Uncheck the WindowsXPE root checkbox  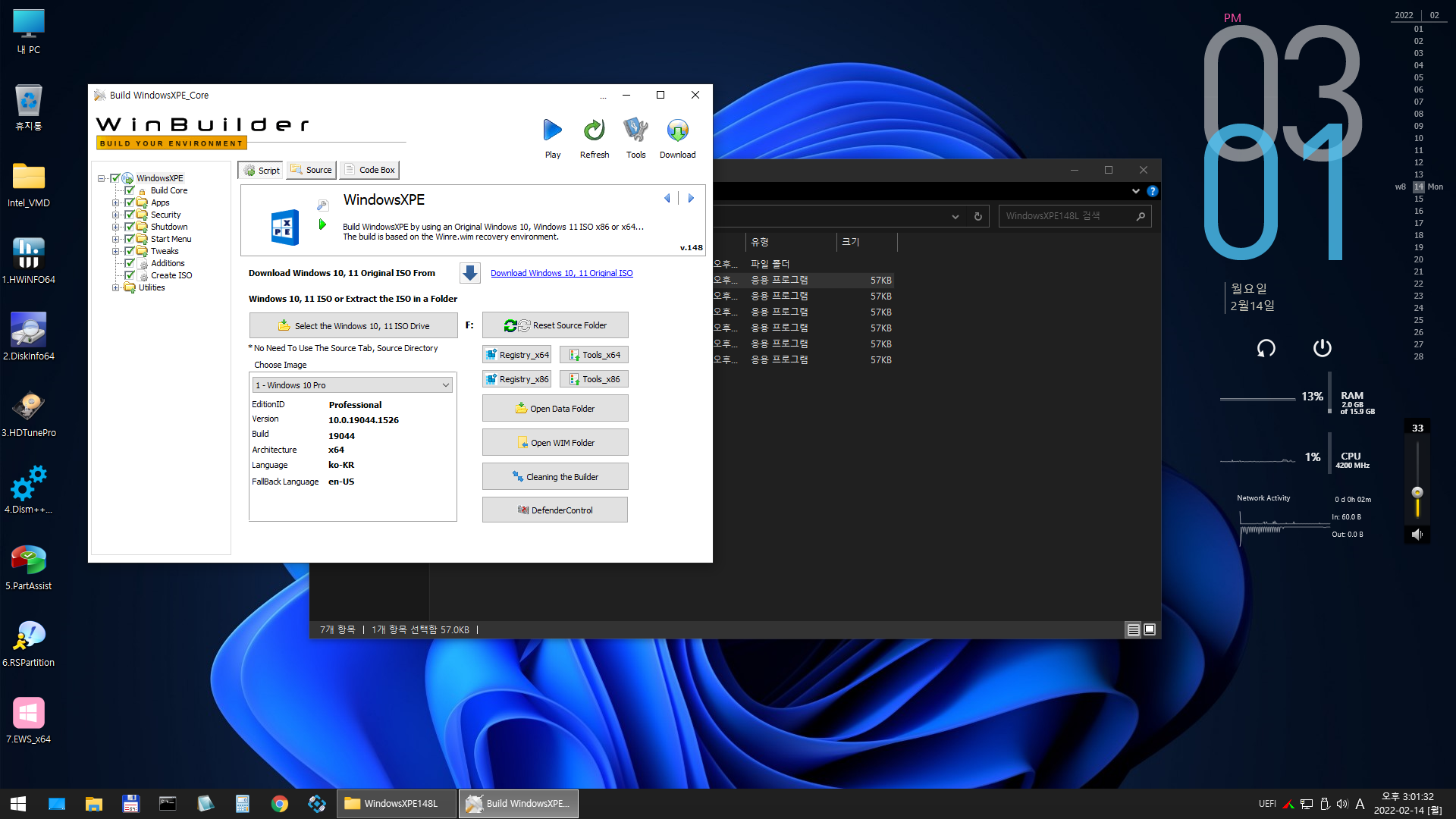tap(115, 178)
